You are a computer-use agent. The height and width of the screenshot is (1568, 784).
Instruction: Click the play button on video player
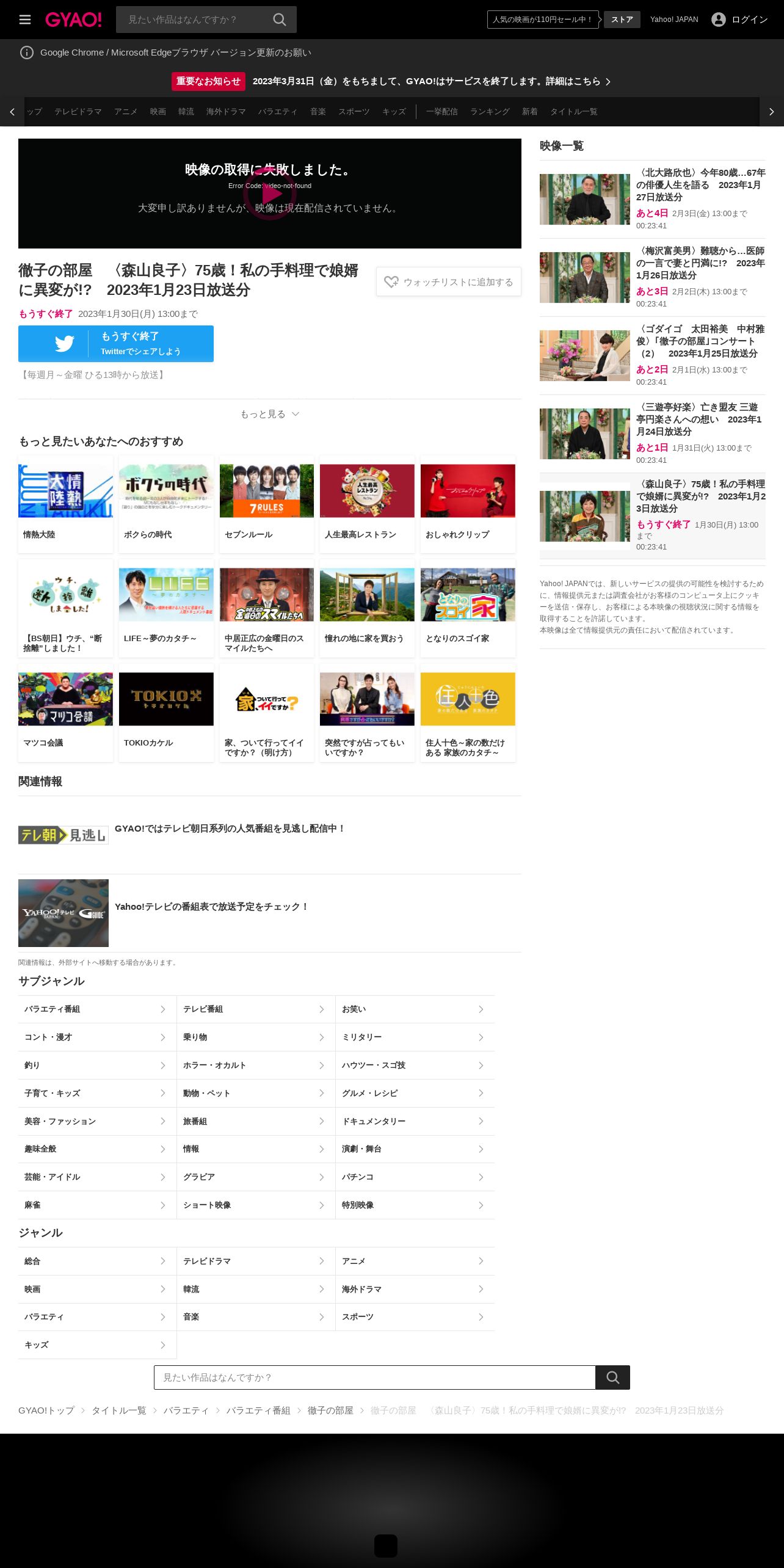[270, 194]
